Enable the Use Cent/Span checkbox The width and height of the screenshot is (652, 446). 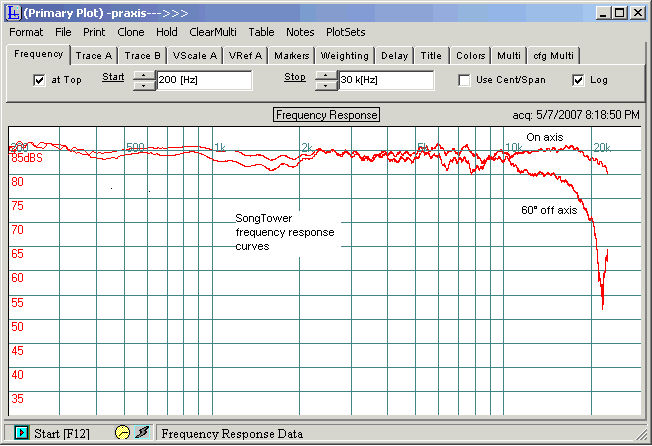[x=465, y=80]
